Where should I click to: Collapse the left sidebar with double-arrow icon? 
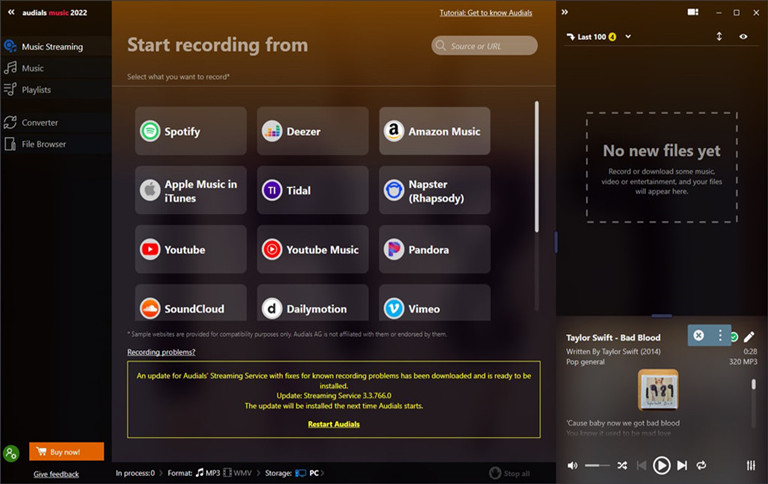[11, 12]
